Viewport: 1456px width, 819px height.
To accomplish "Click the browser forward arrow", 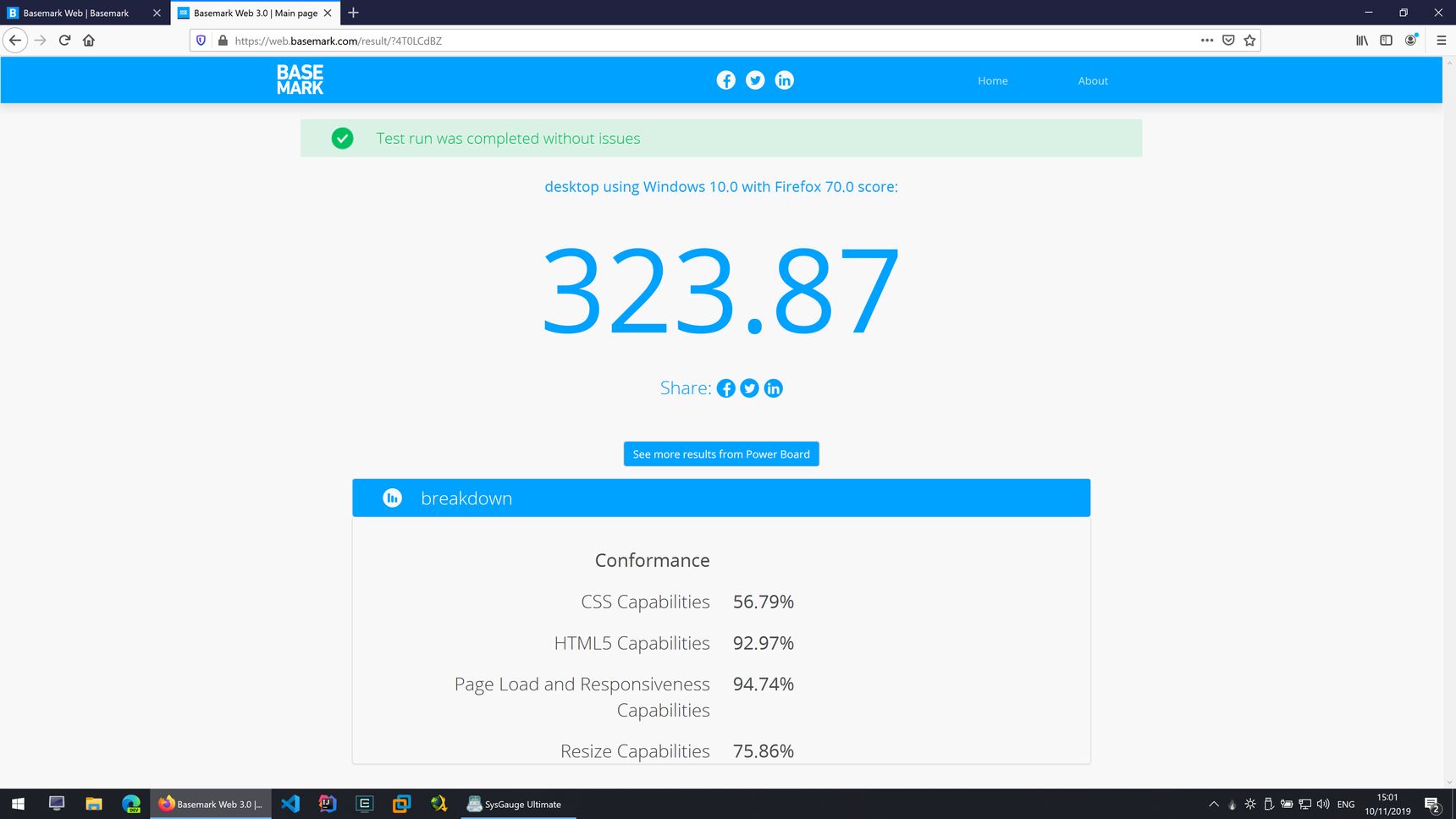I will click(x=40, y=40).
